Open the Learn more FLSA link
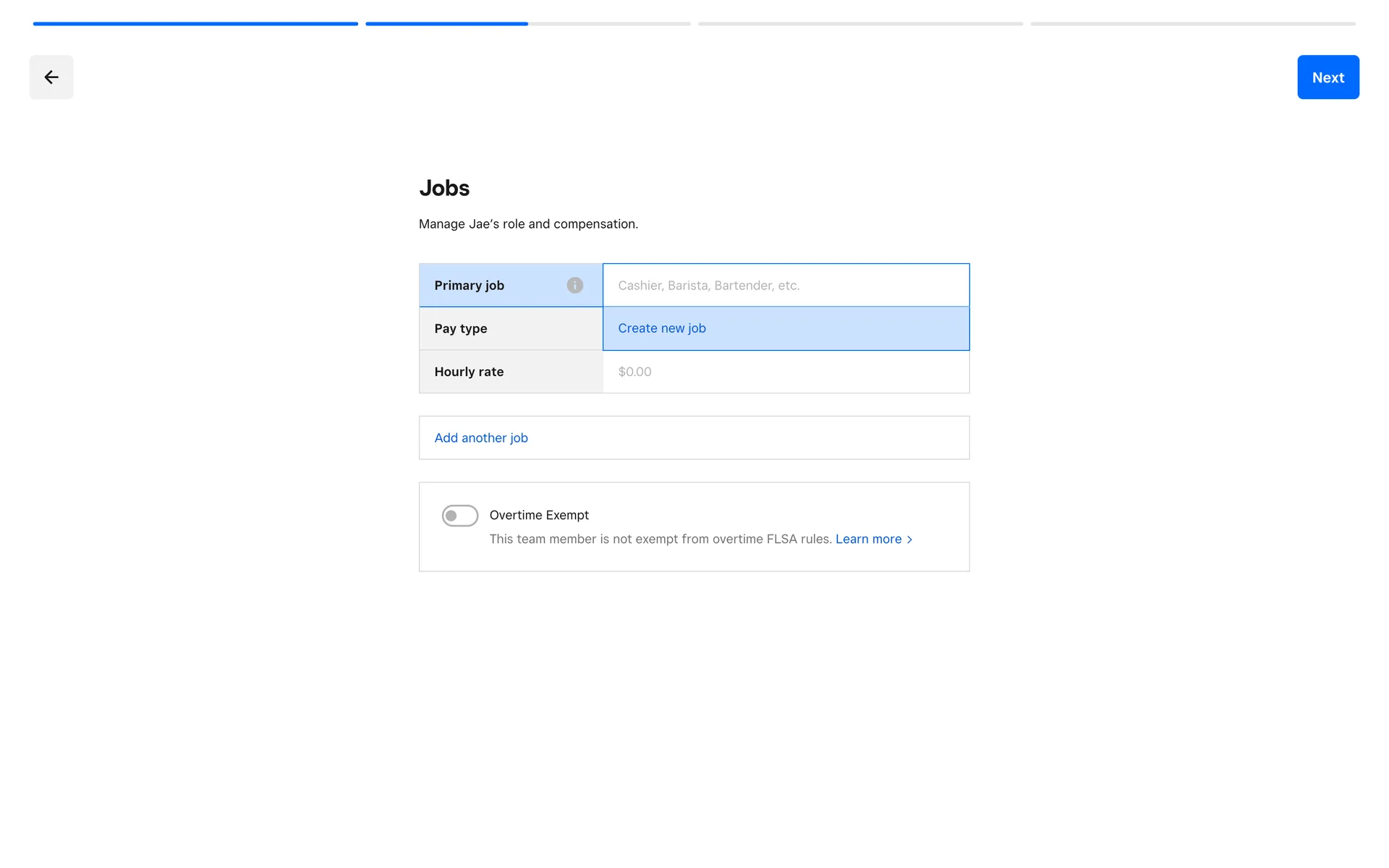The image size is (1389, 868). [868, 539]
